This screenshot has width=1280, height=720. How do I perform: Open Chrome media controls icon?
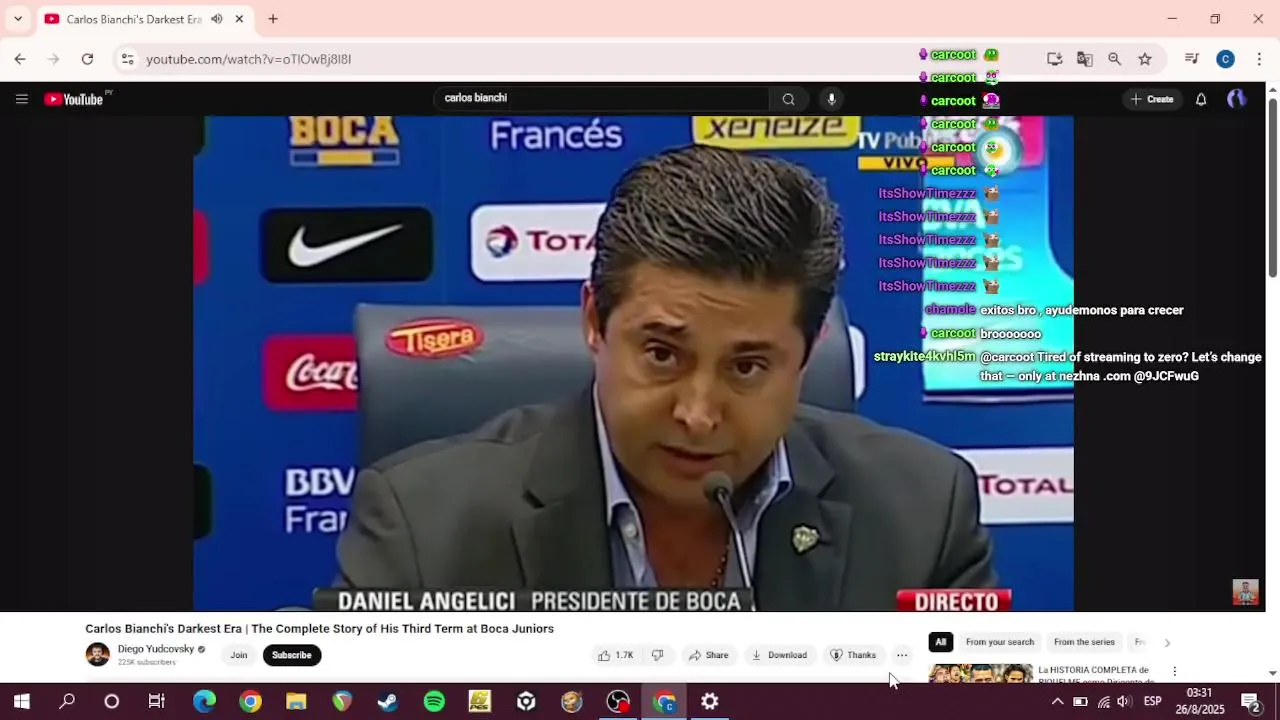(x=1191, y=59)
